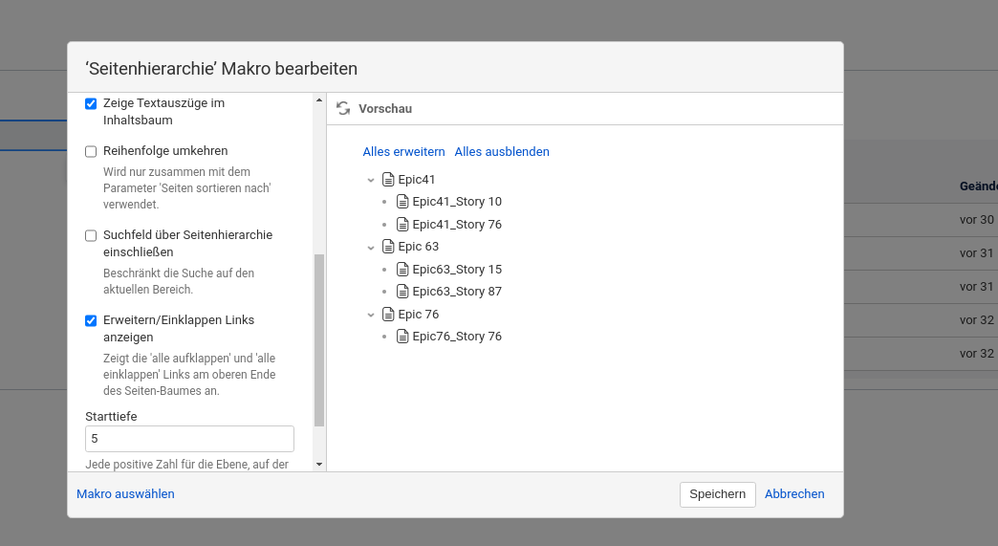This screenshot has width=998, height=546.
Task: Collapse the Epic 63 tree node chevron
Action: tap(370, 248)
